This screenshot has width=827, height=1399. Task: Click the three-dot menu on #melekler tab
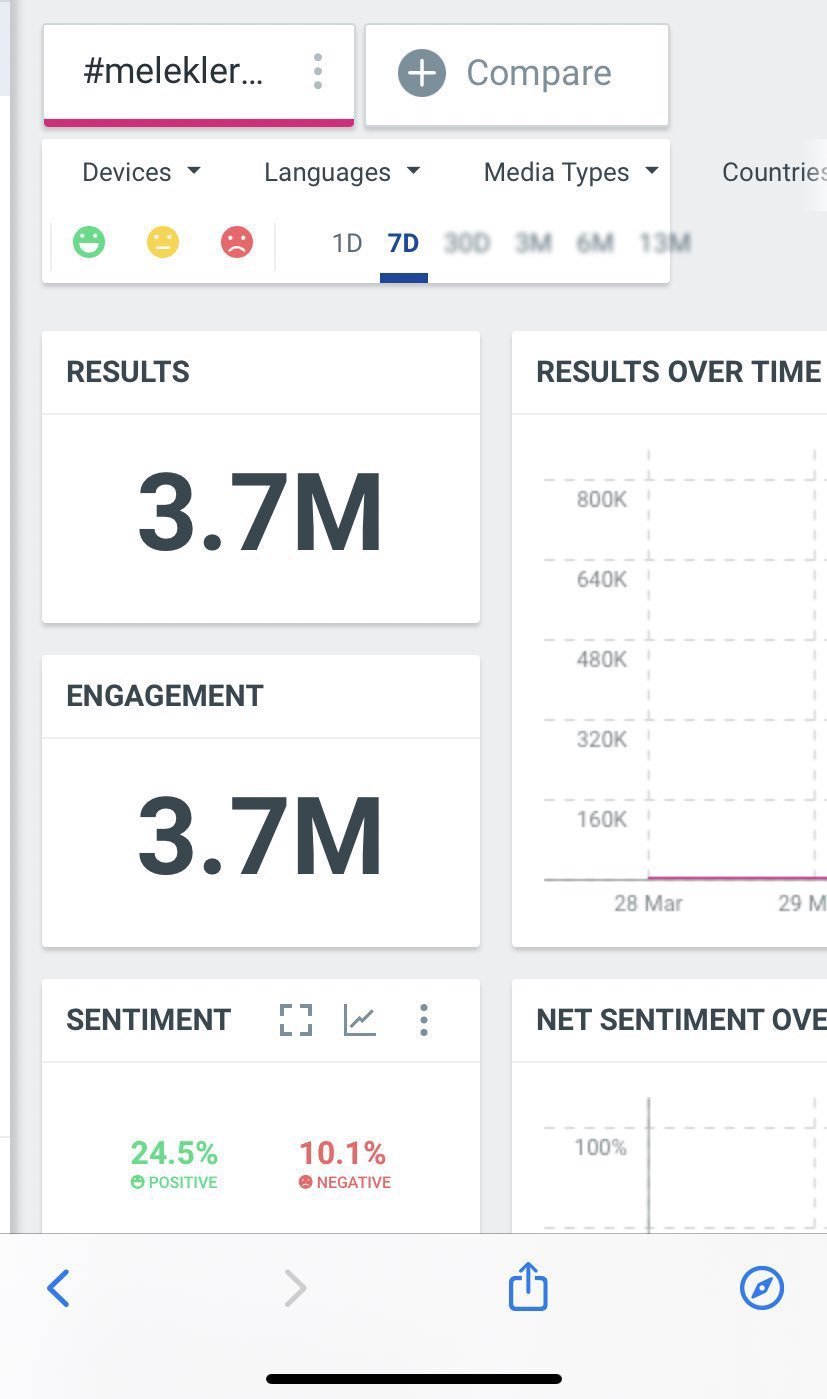(x=318, y=72)
